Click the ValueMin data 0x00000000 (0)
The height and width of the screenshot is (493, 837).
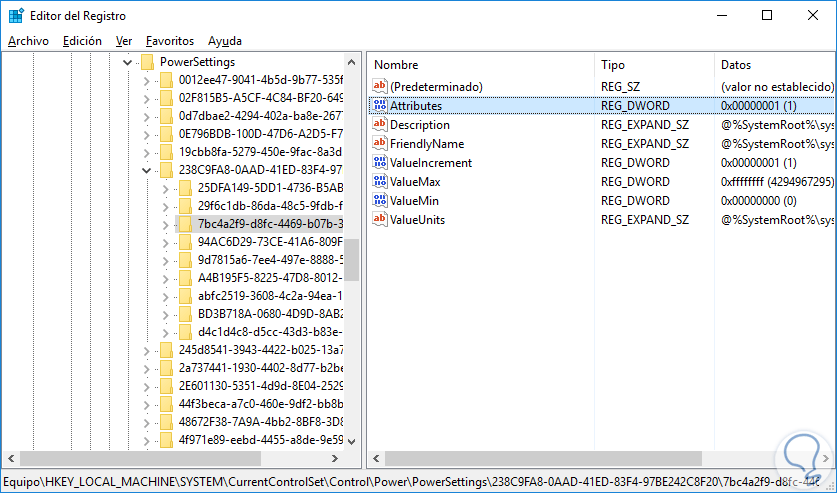click(759, 201)
